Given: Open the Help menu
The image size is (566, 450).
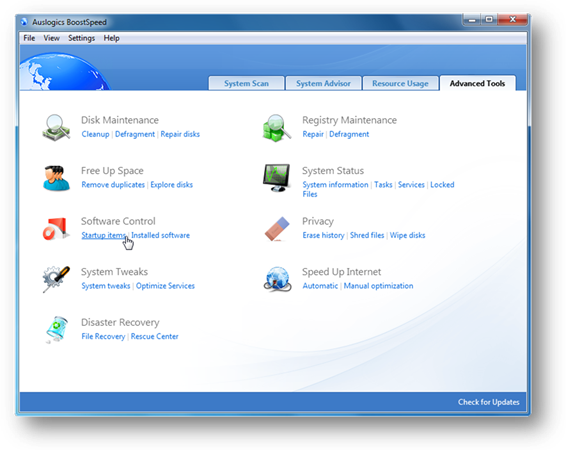Looking at the screenshot, I should [112, 38].
